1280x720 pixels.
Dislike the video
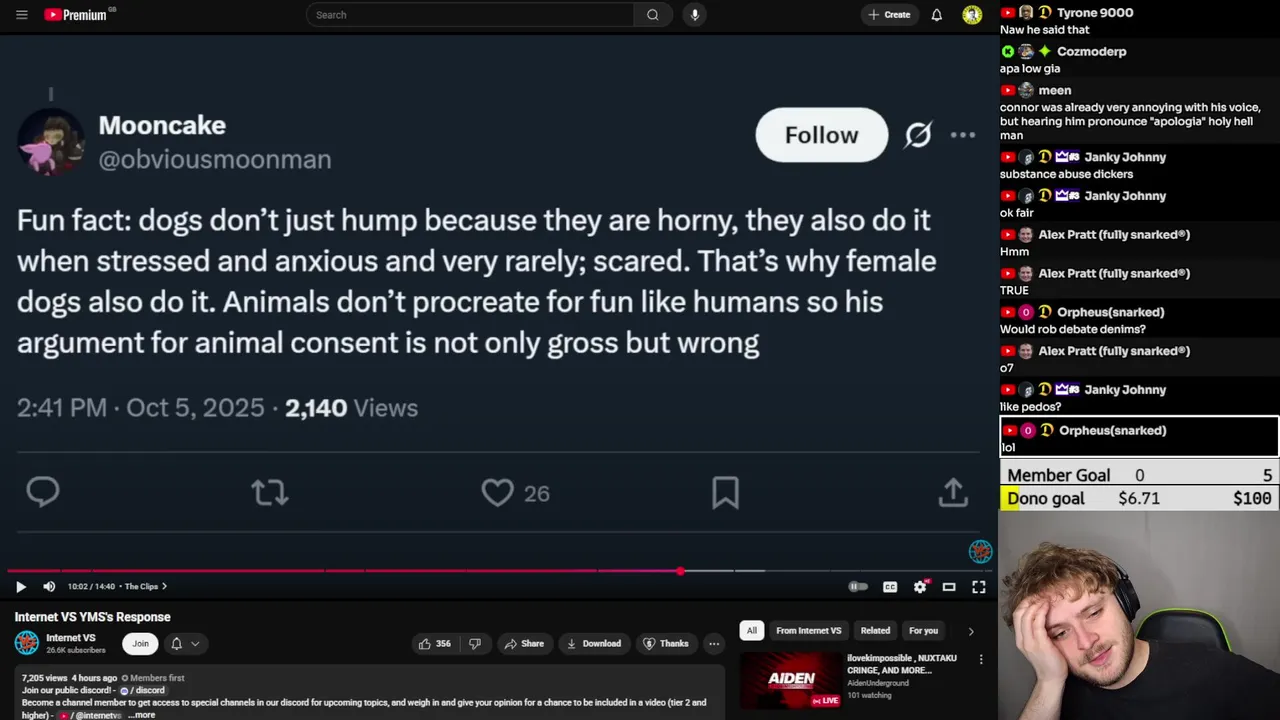tap(475, 644)
